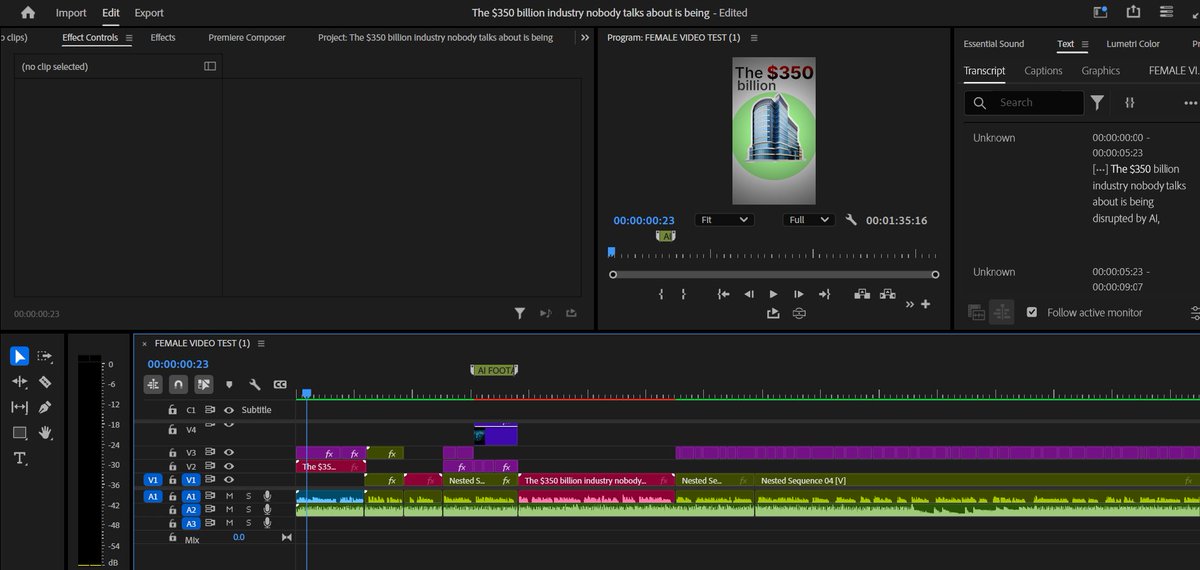Switch to Export workspace
Image resolution: width=1200 pixels, height=570 pixels.
(x=149, y=13)
